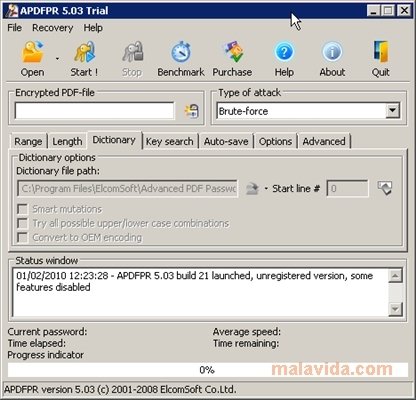This screenshot has width=416, height=400.
Task: Open the Options tab
Action: pos(275,141)
